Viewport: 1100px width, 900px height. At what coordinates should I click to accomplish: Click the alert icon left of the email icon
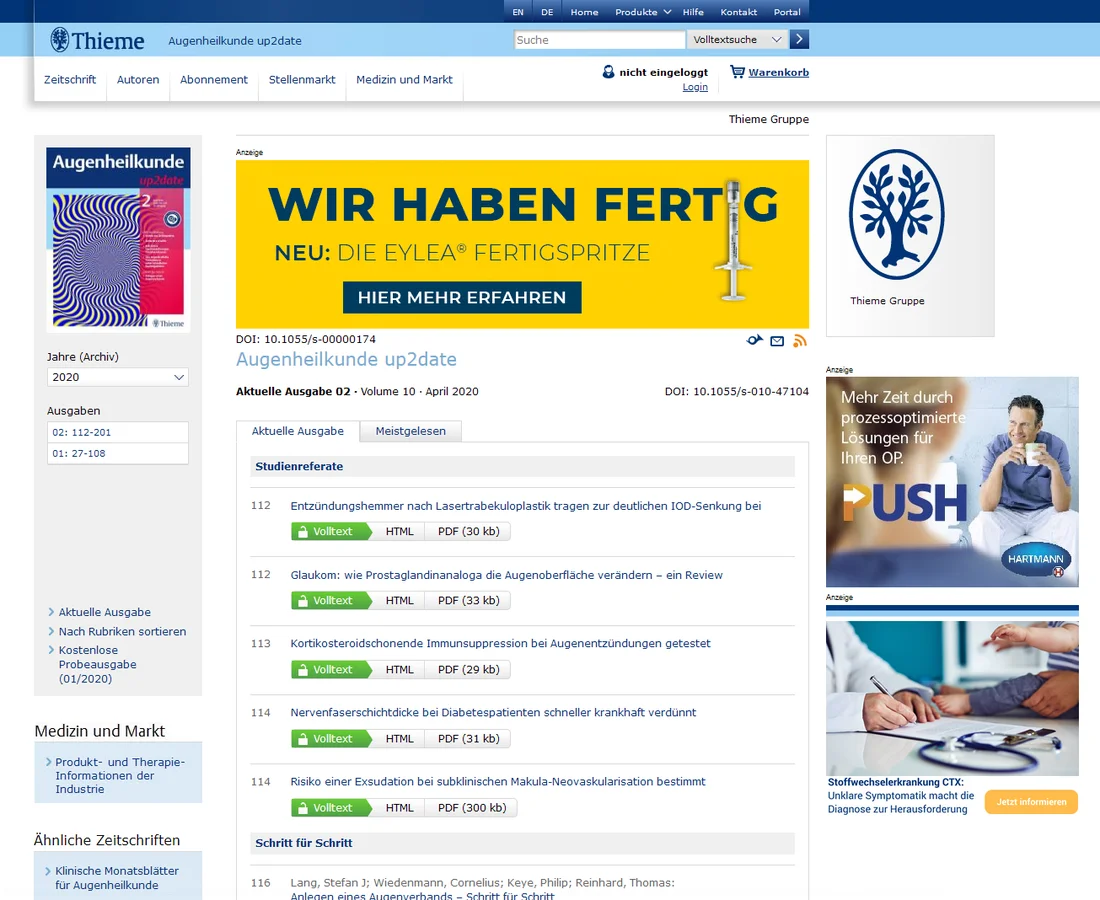[754, 340]
